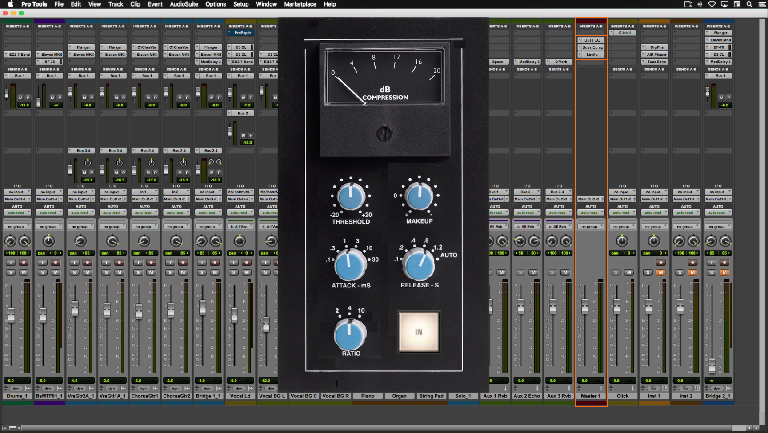Turn the Threshold knob on the compressor

350,195
